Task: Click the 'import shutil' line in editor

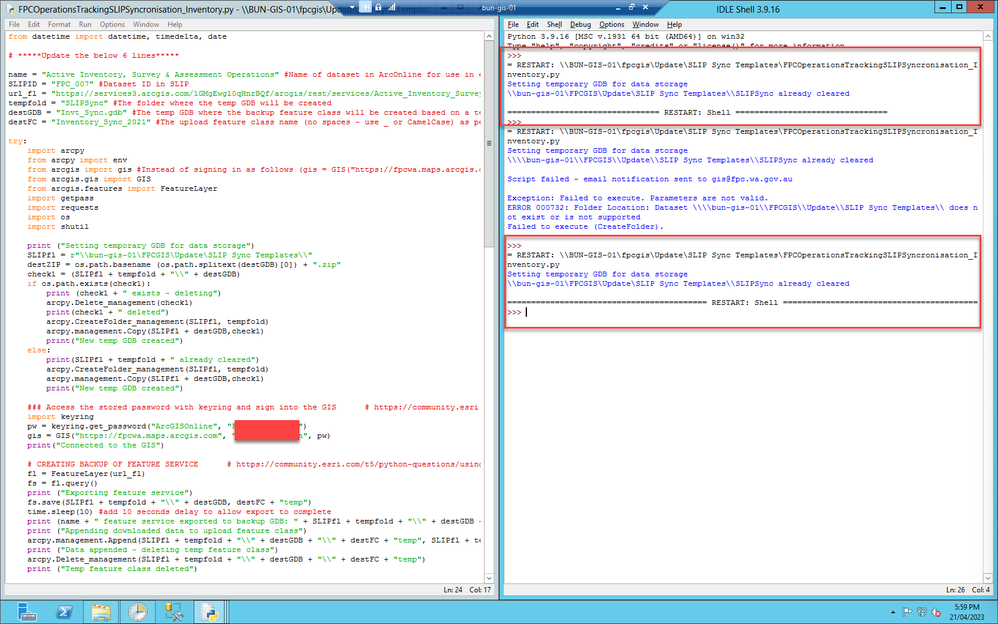Action: tap(58, 227)
